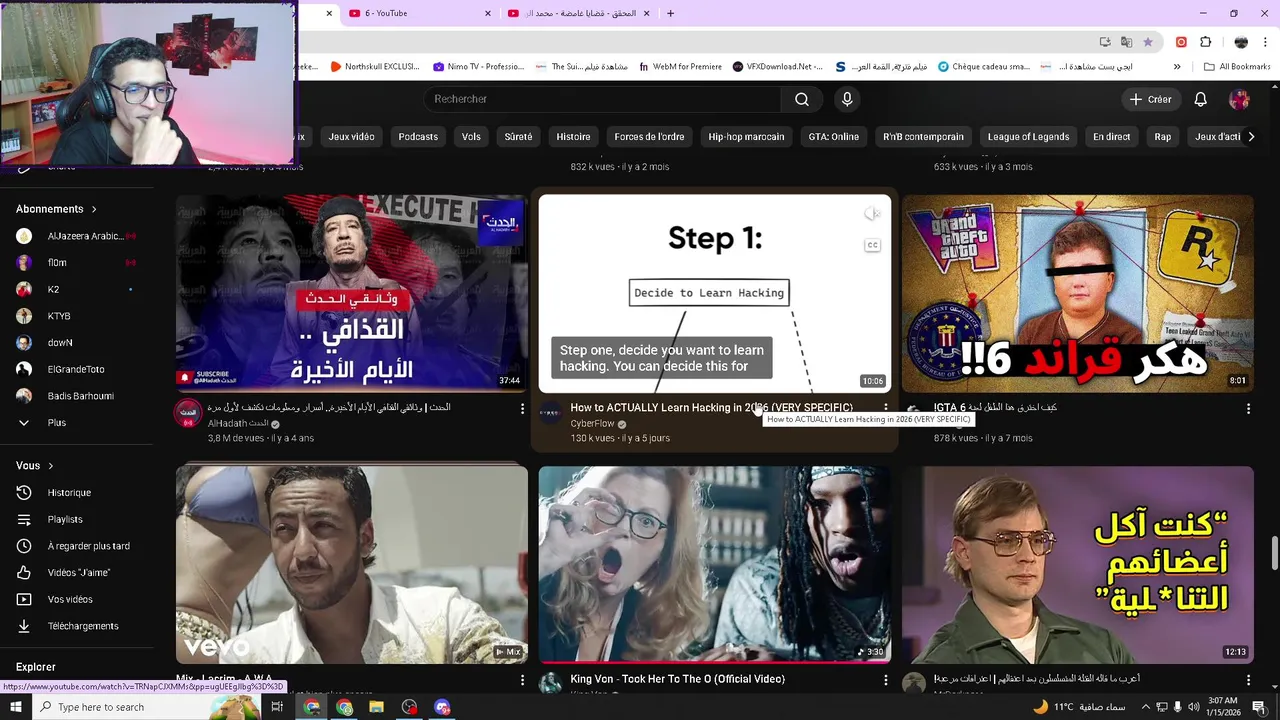Show hidden bookmarks with double chevron
Viewport: 1280px width, 720px height.
click(1177, 67)
